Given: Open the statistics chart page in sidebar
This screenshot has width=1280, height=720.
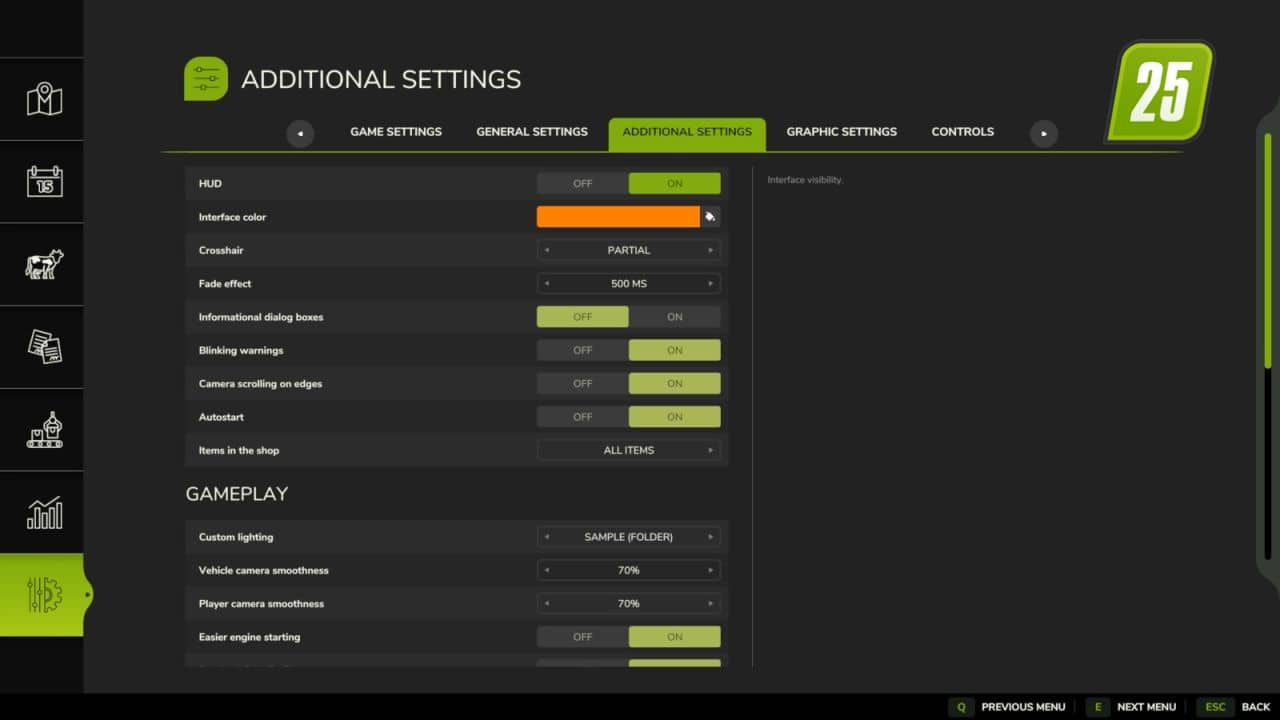Looking at the screenshot, I should pos(44,512).
